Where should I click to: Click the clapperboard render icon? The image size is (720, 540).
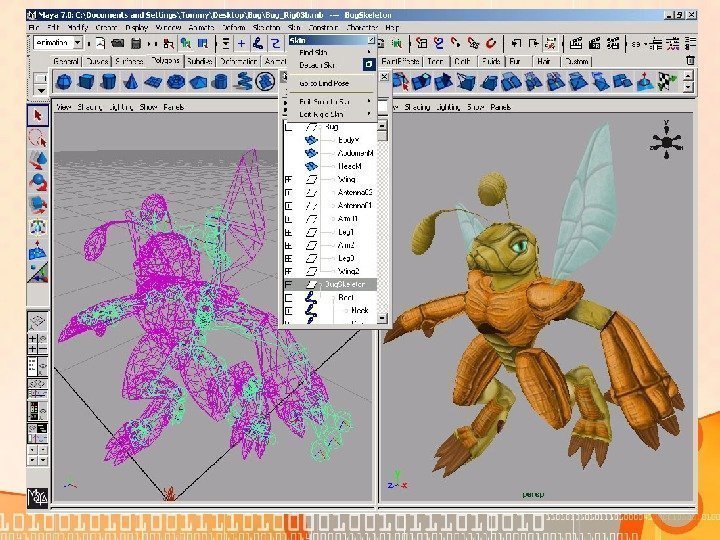tap(576, 44)
